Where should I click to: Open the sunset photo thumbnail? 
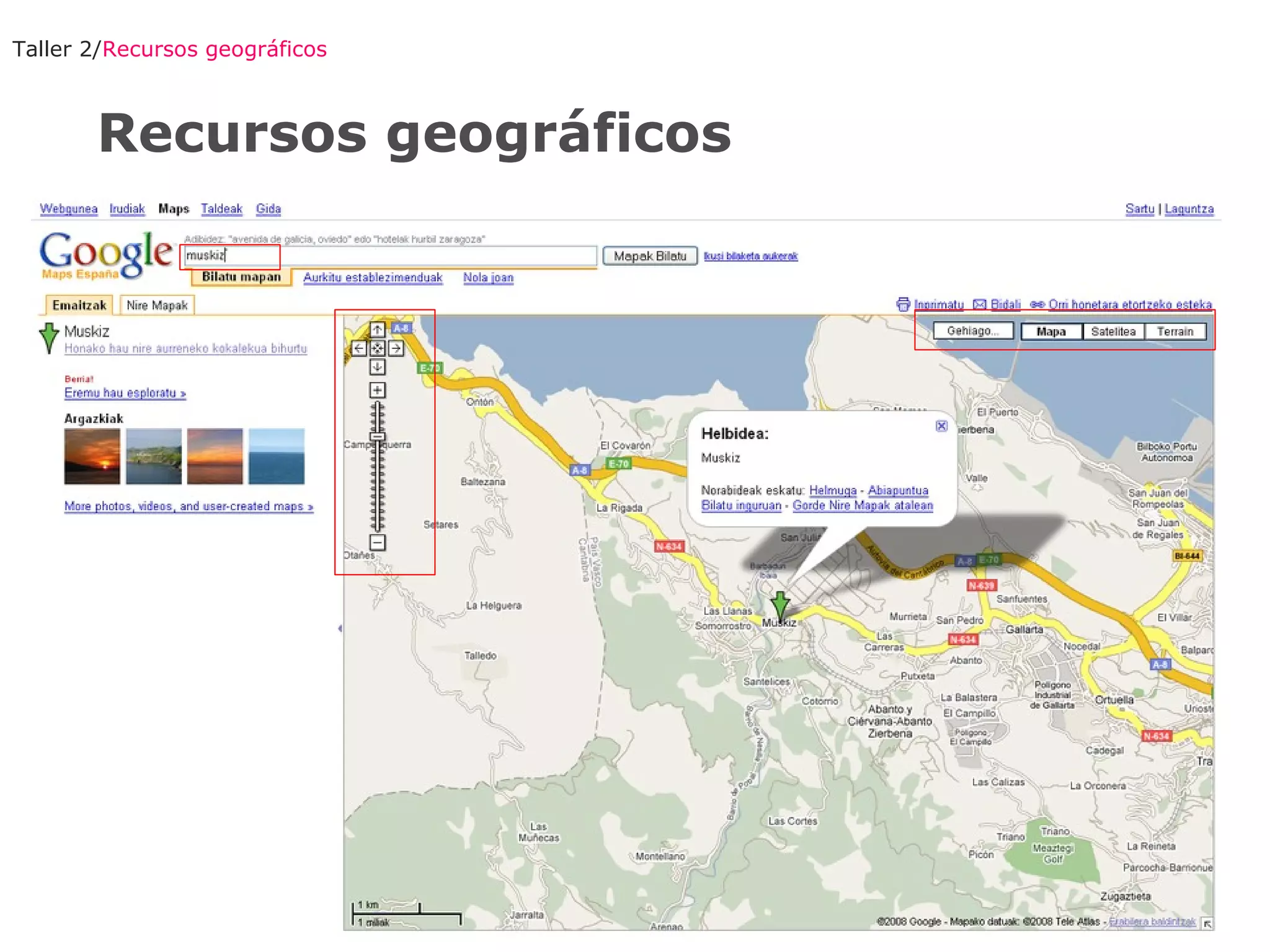[92, 456]
